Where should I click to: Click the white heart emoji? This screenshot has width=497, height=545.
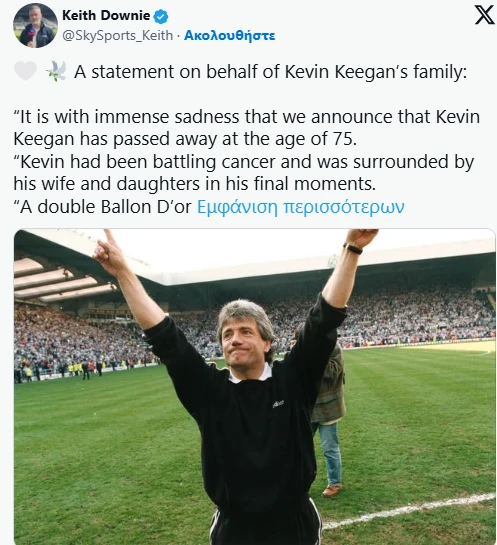tap(25, 71)
